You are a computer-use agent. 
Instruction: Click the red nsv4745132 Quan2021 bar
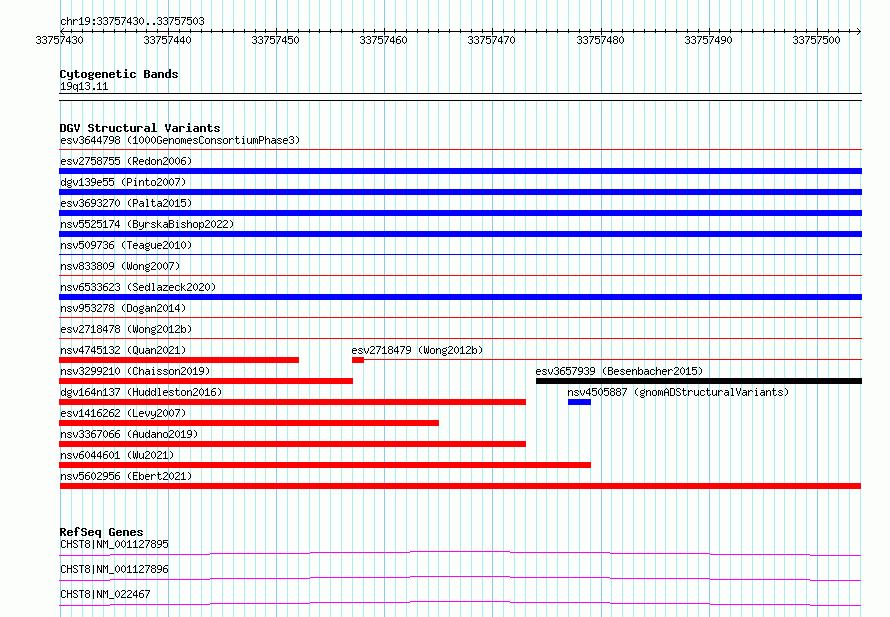[x=179, y=360]
